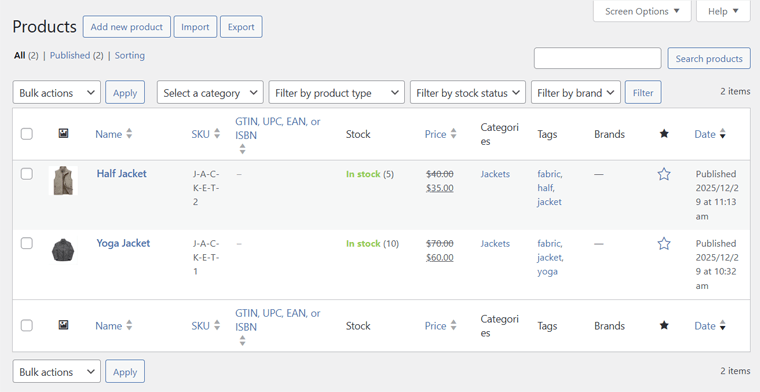
Task: Sort by Date in the bottom header
Action: pyautogui.click(x=710, y=326)
